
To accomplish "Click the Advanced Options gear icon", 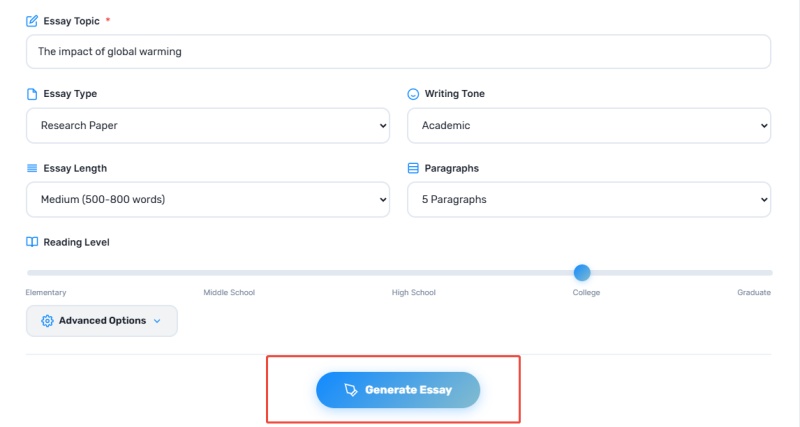I will (x=47, y=321).
